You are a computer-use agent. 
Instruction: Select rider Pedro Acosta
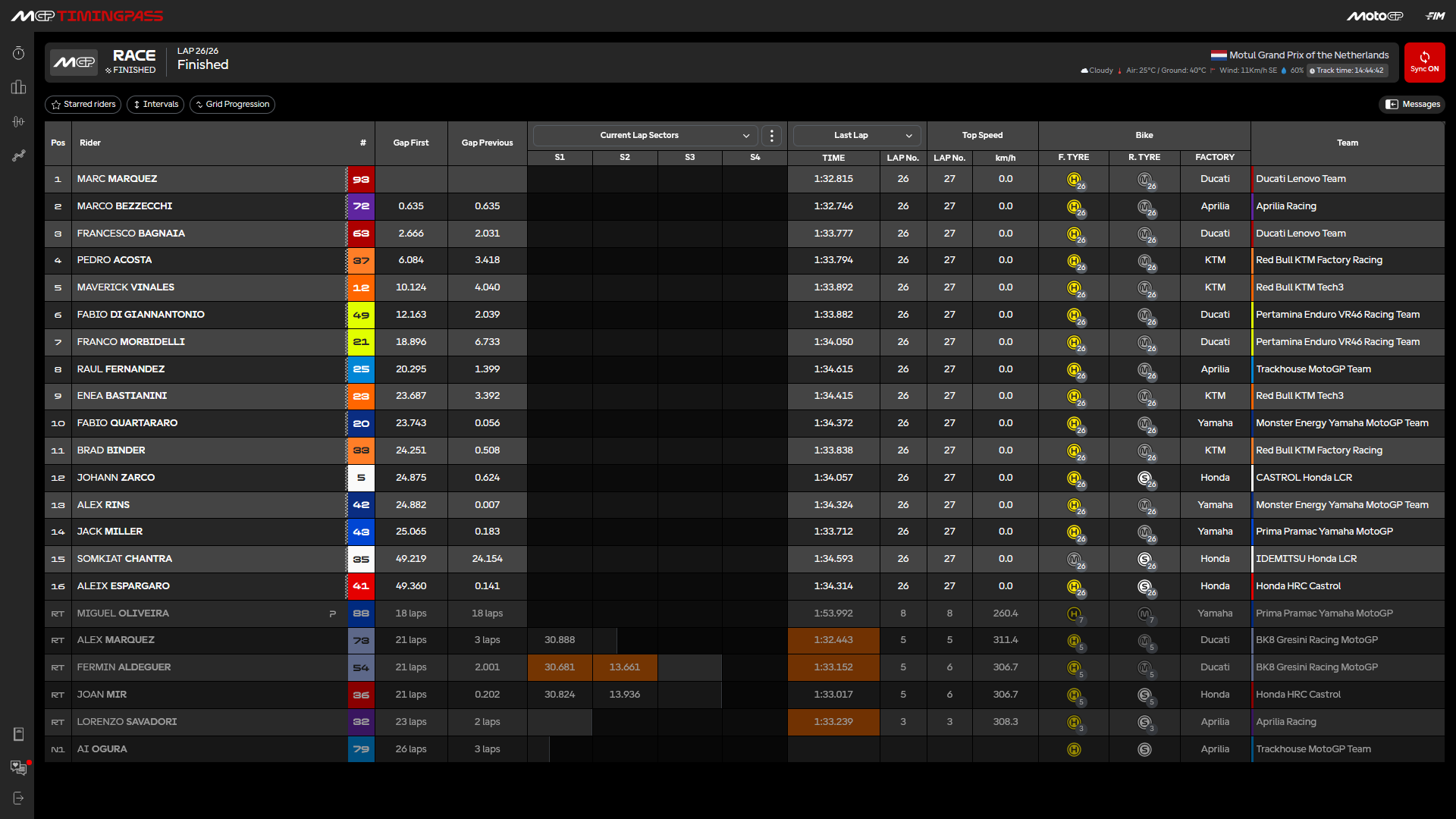click(115, 260)
